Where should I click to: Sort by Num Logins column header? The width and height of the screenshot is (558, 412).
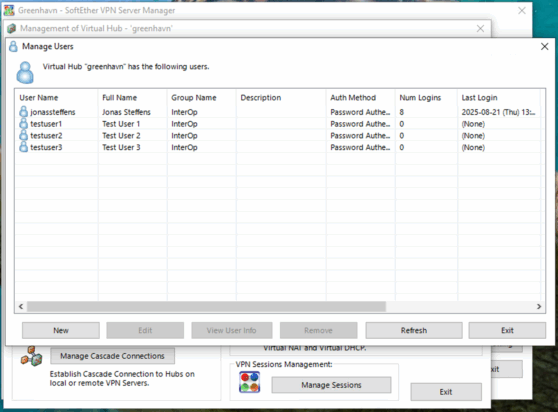click(426, 97)
